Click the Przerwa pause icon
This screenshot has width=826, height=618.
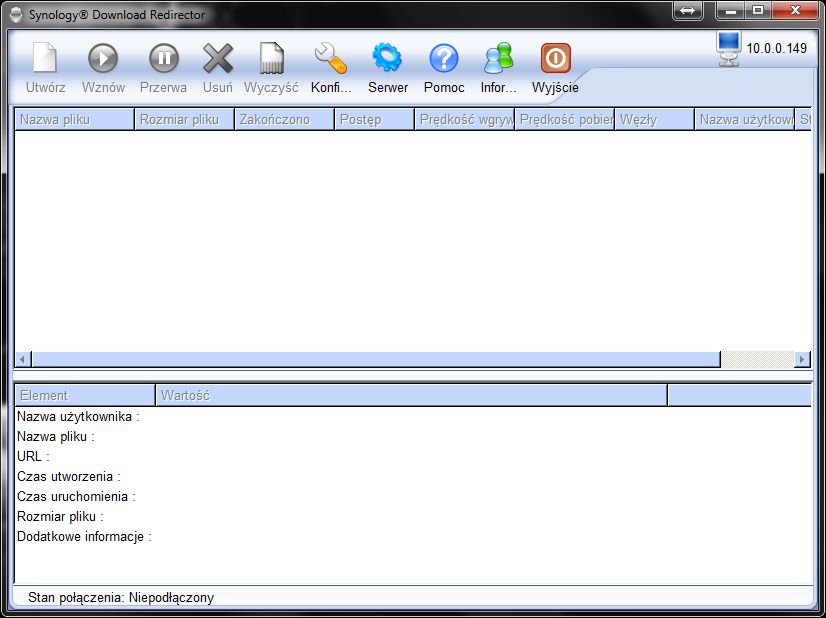click(x=164, y=57)
